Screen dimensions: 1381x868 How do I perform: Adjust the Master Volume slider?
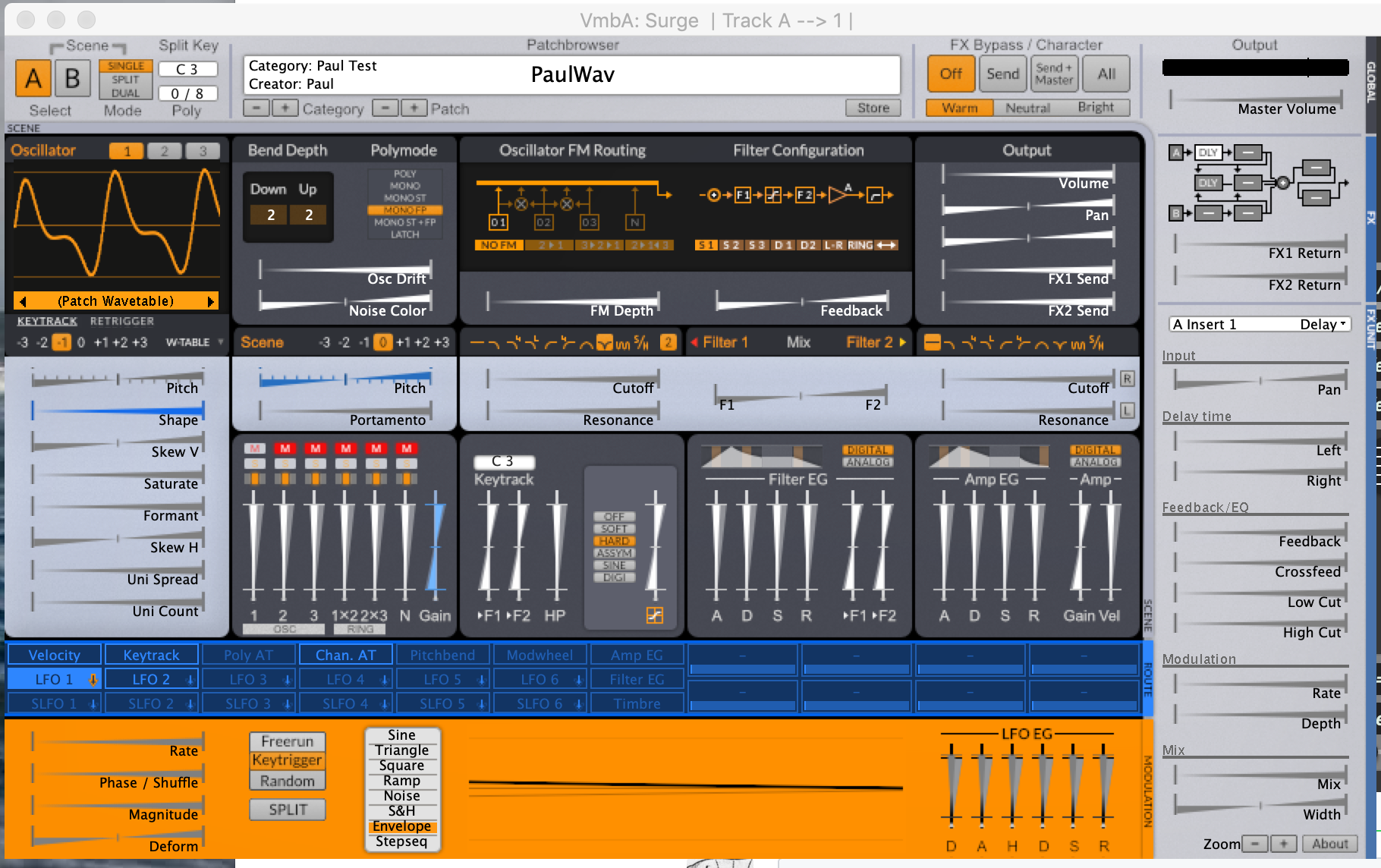click(1256, 98)
